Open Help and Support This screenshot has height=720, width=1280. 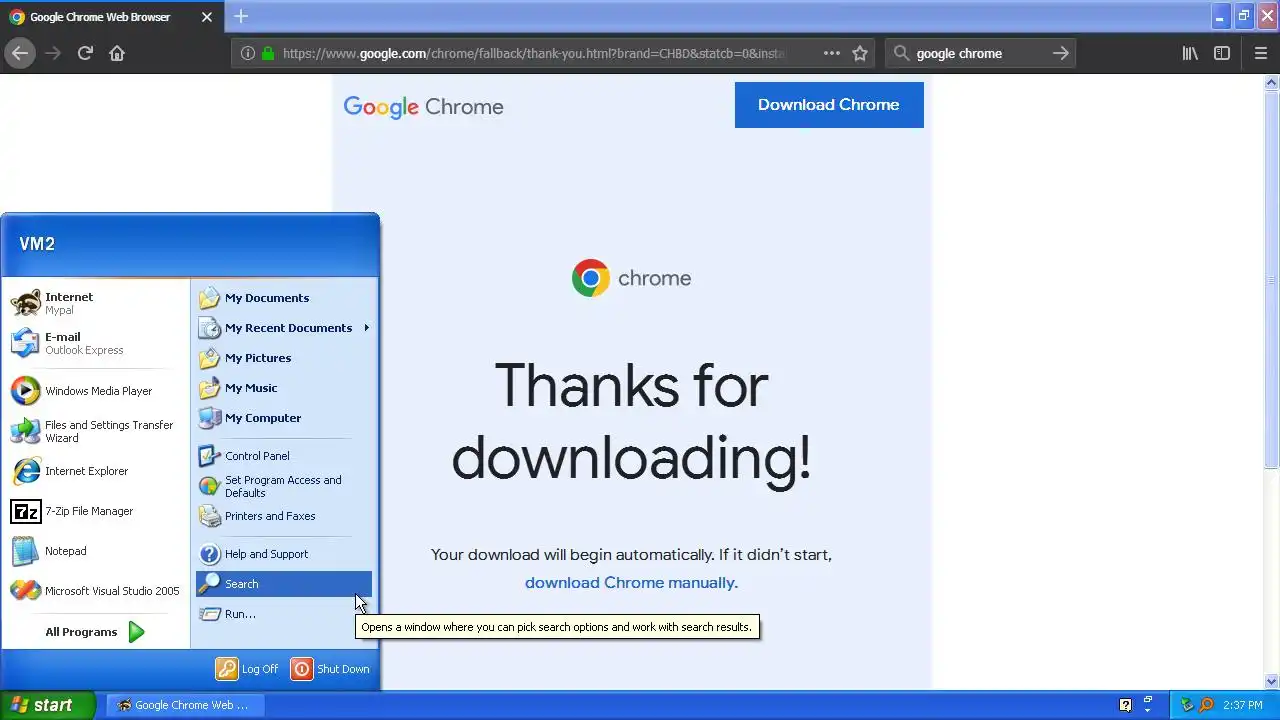coord(284,554)
